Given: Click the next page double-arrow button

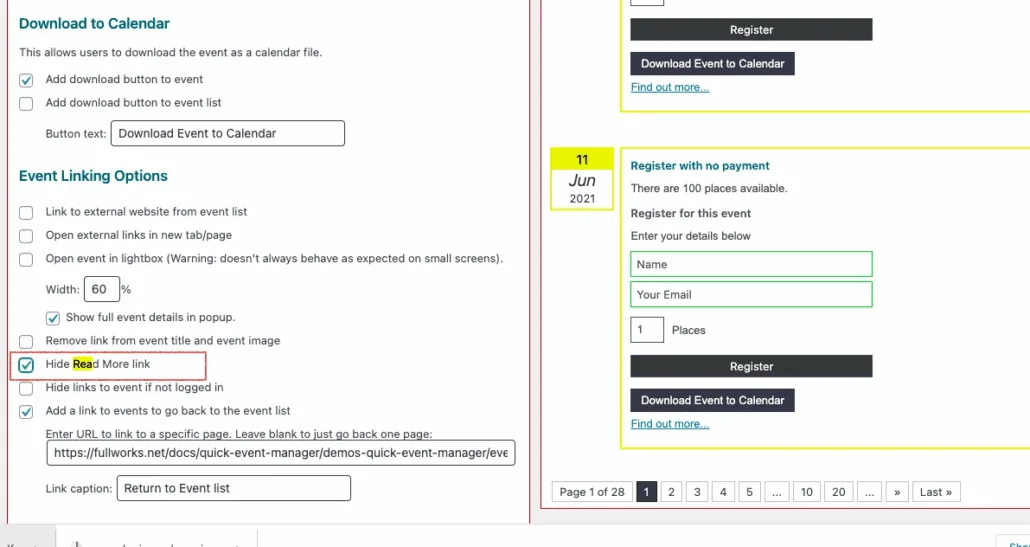Looking at the screenshot, I should tap(897, 492).
